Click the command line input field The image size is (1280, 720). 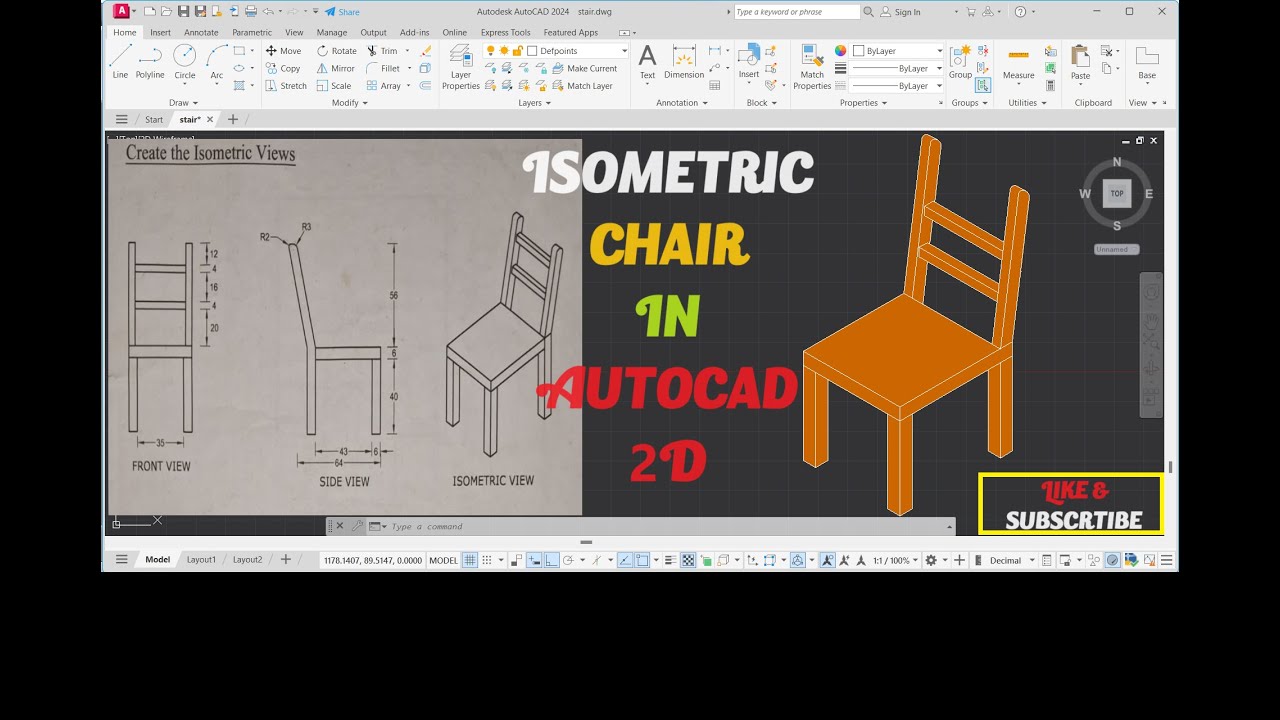tap(667, 526)
